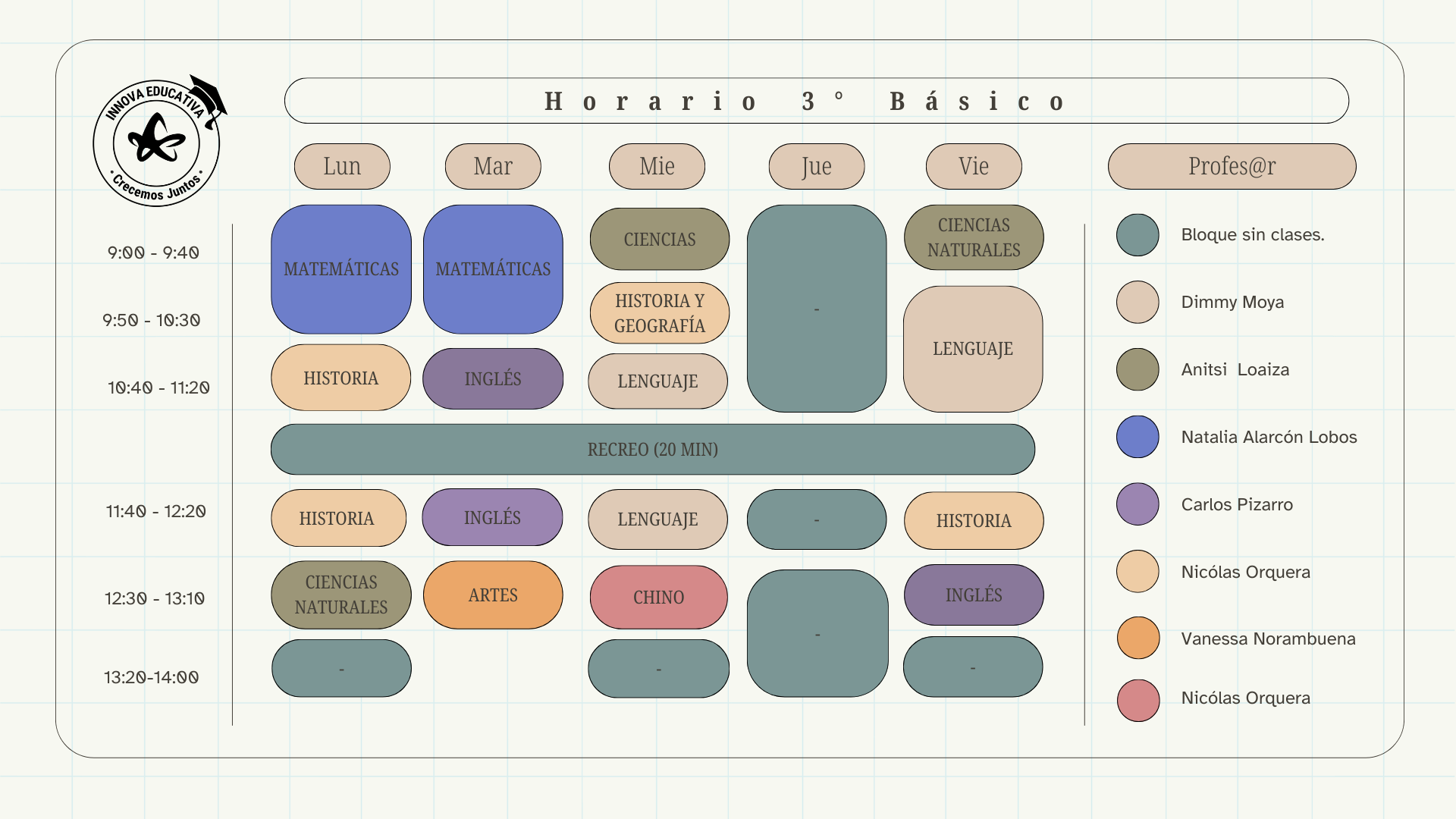Select the Mie day header
Screen dimensions: 1456x819
[657, 167]
